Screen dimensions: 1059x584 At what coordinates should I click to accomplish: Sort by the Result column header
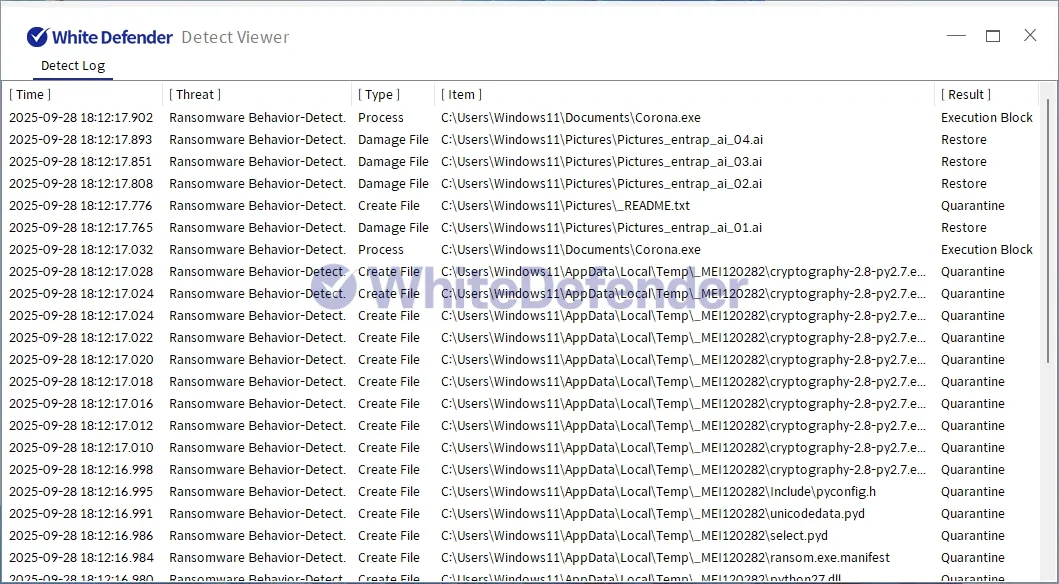965,95
